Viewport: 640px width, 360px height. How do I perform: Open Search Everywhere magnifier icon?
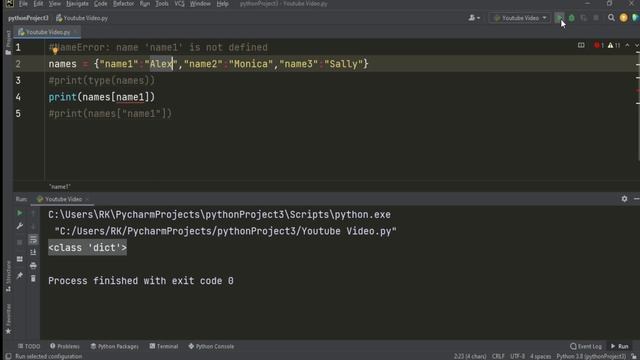coord(611,18)
